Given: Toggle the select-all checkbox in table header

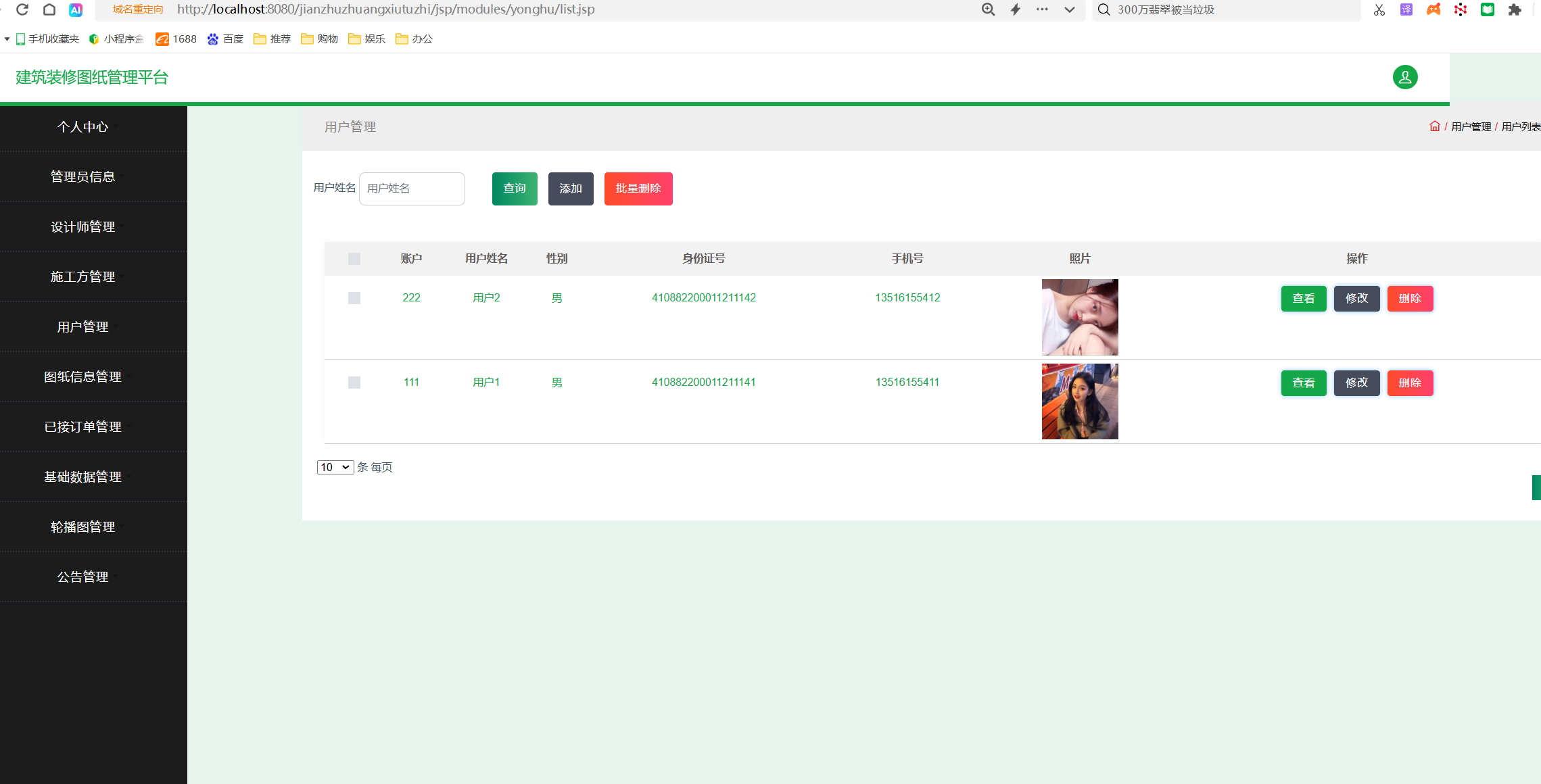Looking at the screenshot, I should (x=354, y=259).
